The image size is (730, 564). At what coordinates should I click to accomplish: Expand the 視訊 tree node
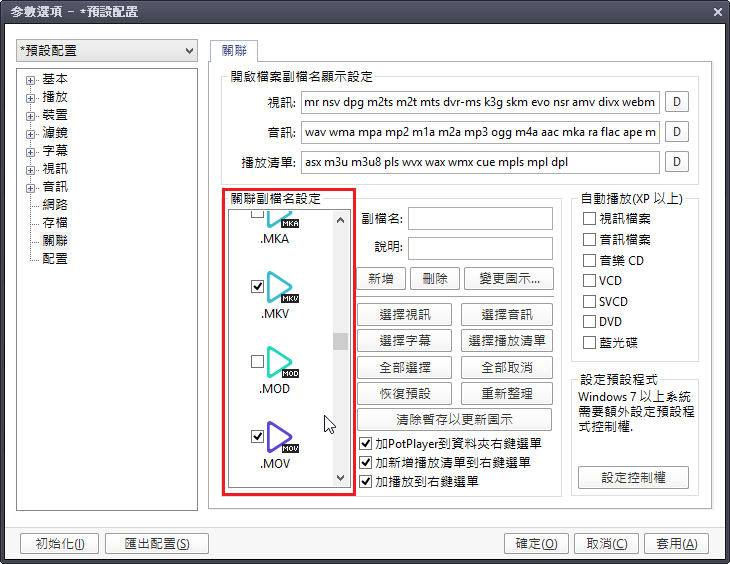coord(30,170)
